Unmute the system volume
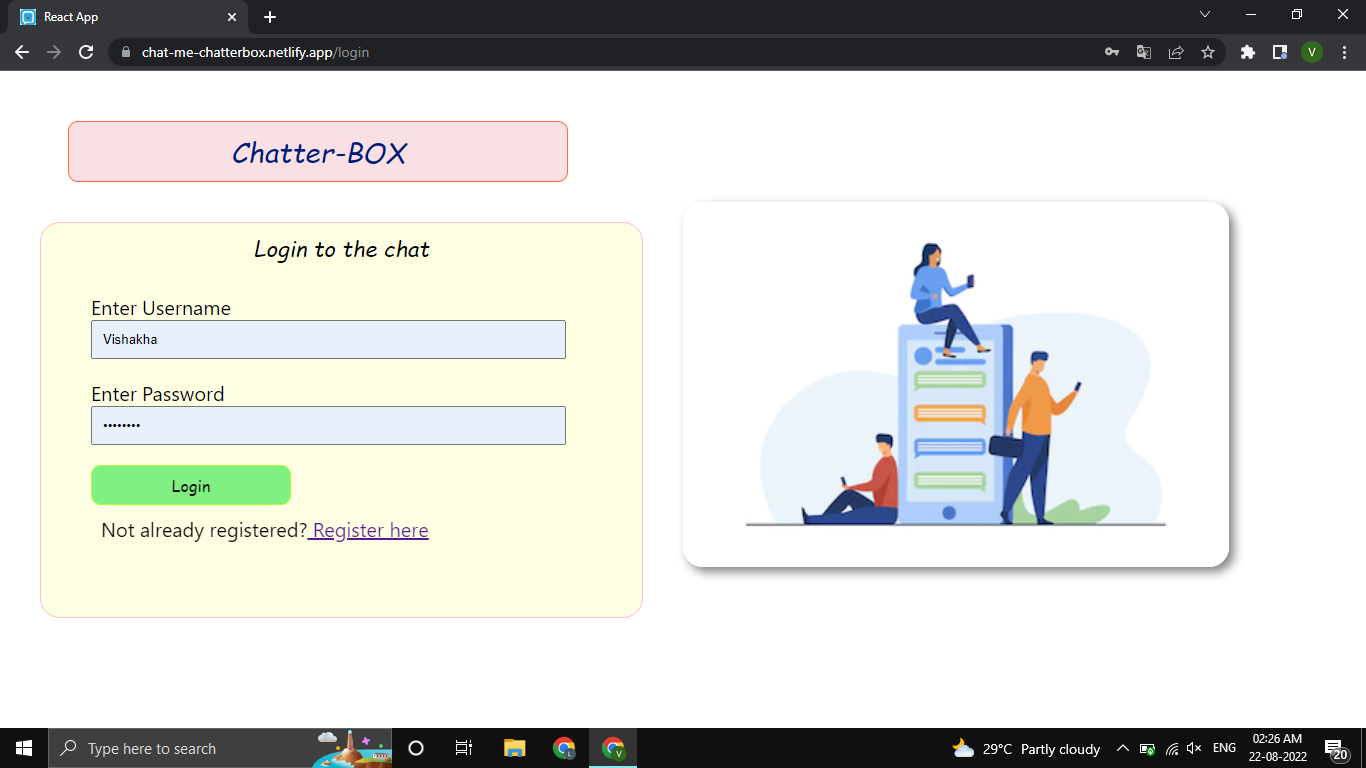Image resolution: width=1366 pixels, height=768 pixels. pos(1194,747)
